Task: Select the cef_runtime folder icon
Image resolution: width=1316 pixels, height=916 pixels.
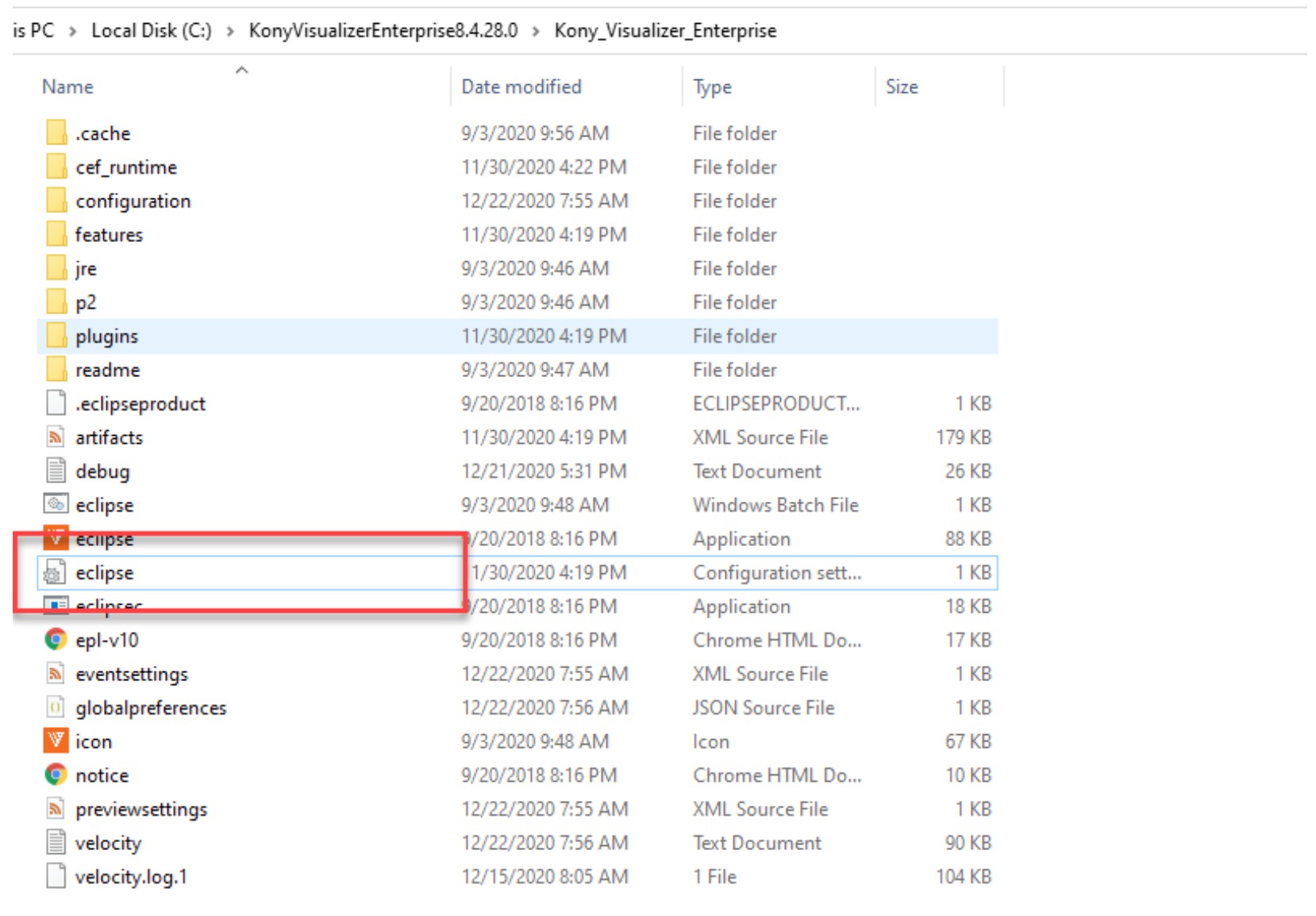Action: point(56,167)
